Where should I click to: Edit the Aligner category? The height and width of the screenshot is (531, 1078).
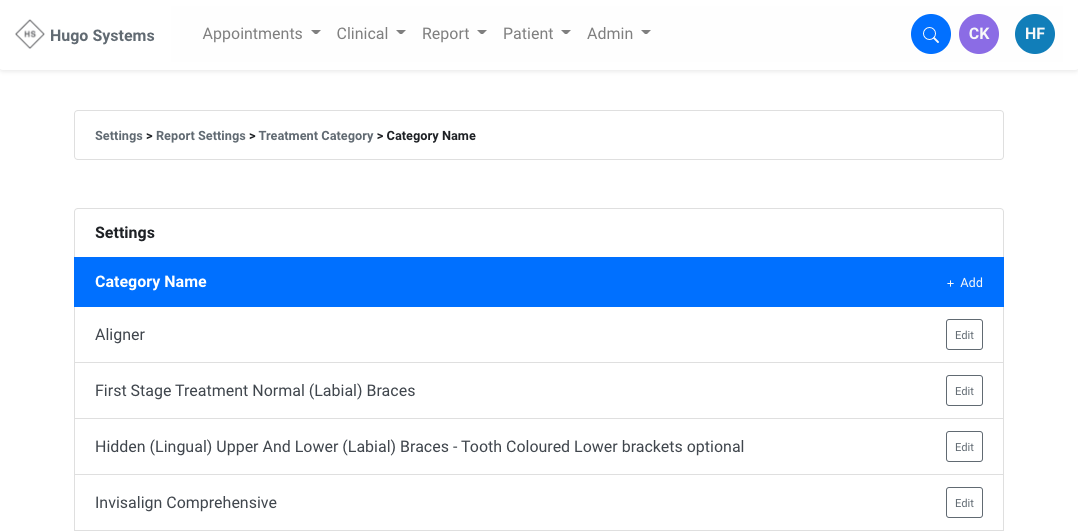click(964, 334)
